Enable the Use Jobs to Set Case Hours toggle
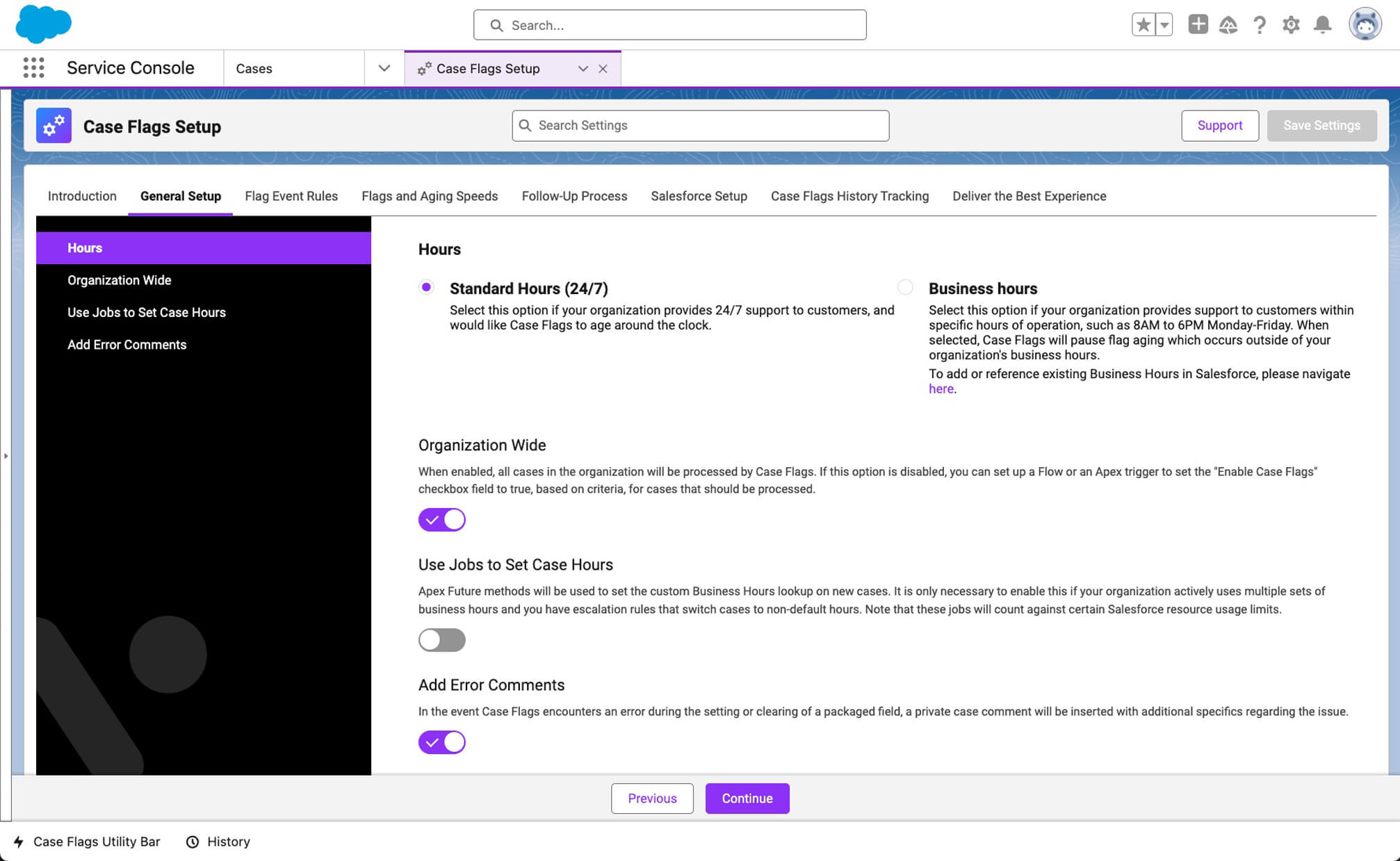The width and height of the screenshot is (1400, 861). (x=442, y=639)
